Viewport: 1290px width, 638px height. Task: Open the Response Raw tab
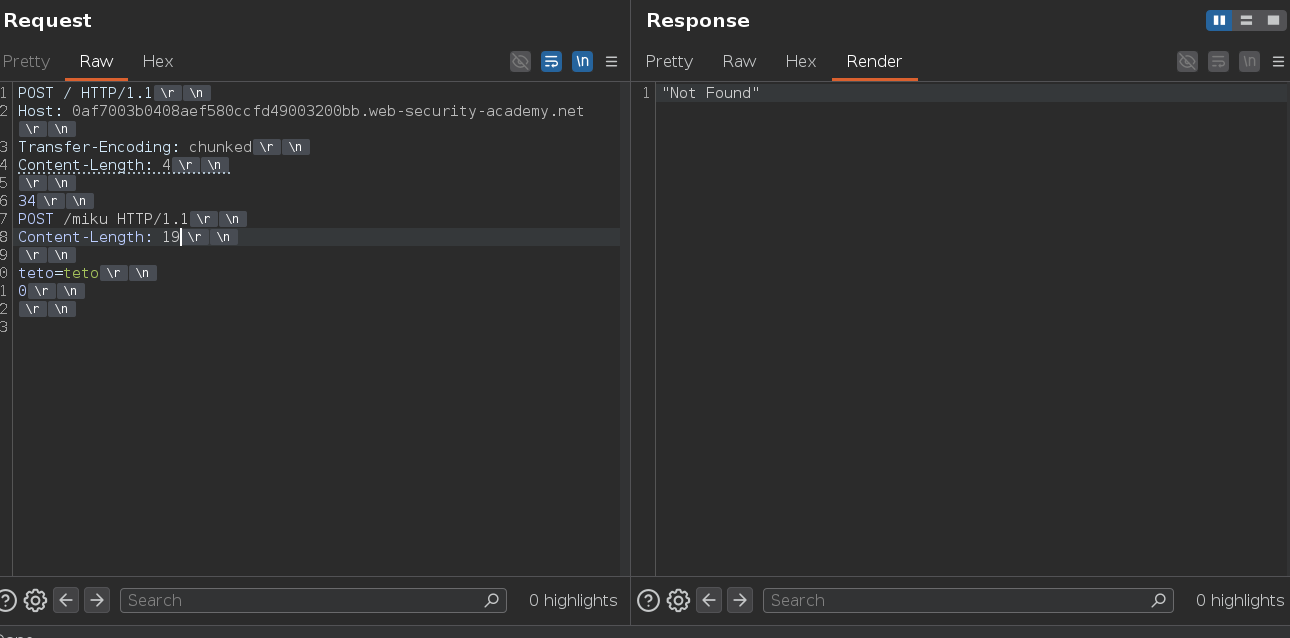point(739,61)
